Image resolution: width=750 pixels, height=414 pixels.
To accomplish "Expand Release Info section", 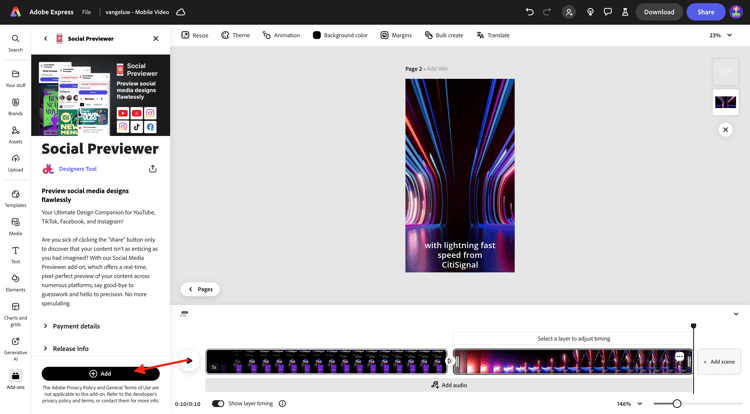I will click(x=66, y=349).
